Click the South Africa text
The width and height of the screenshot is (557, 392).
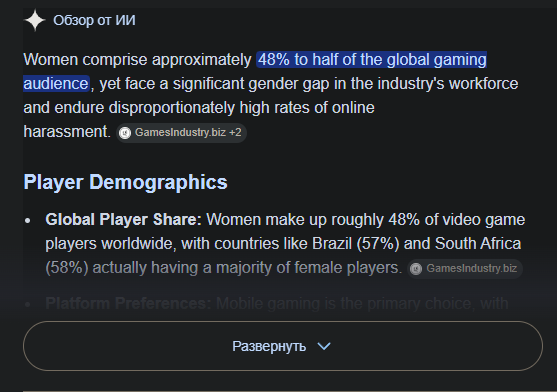click(x=478, y=244)
